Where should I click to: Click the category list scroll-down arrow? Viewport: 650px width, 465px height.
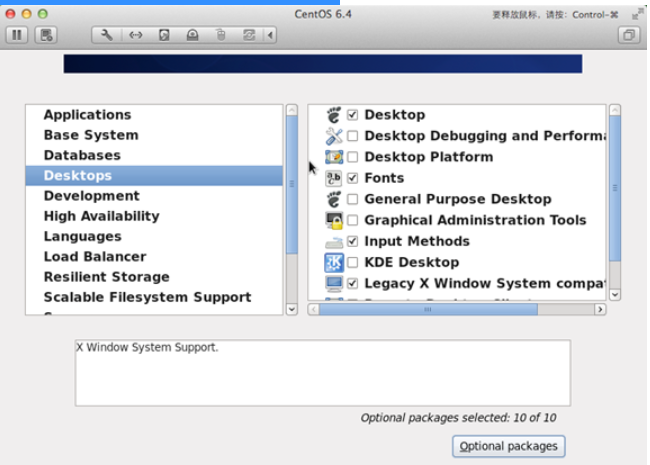(x=291, y=309)
